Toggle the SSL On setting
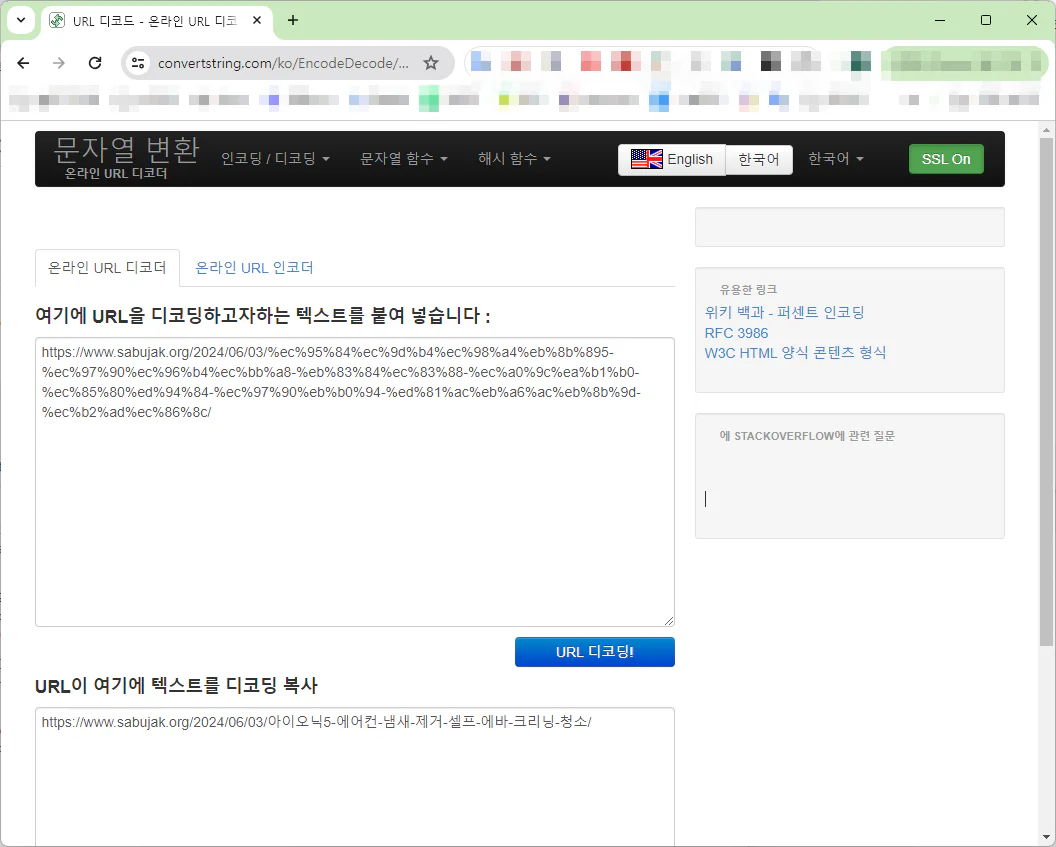The image size is (1056, 847). (945, 158)
